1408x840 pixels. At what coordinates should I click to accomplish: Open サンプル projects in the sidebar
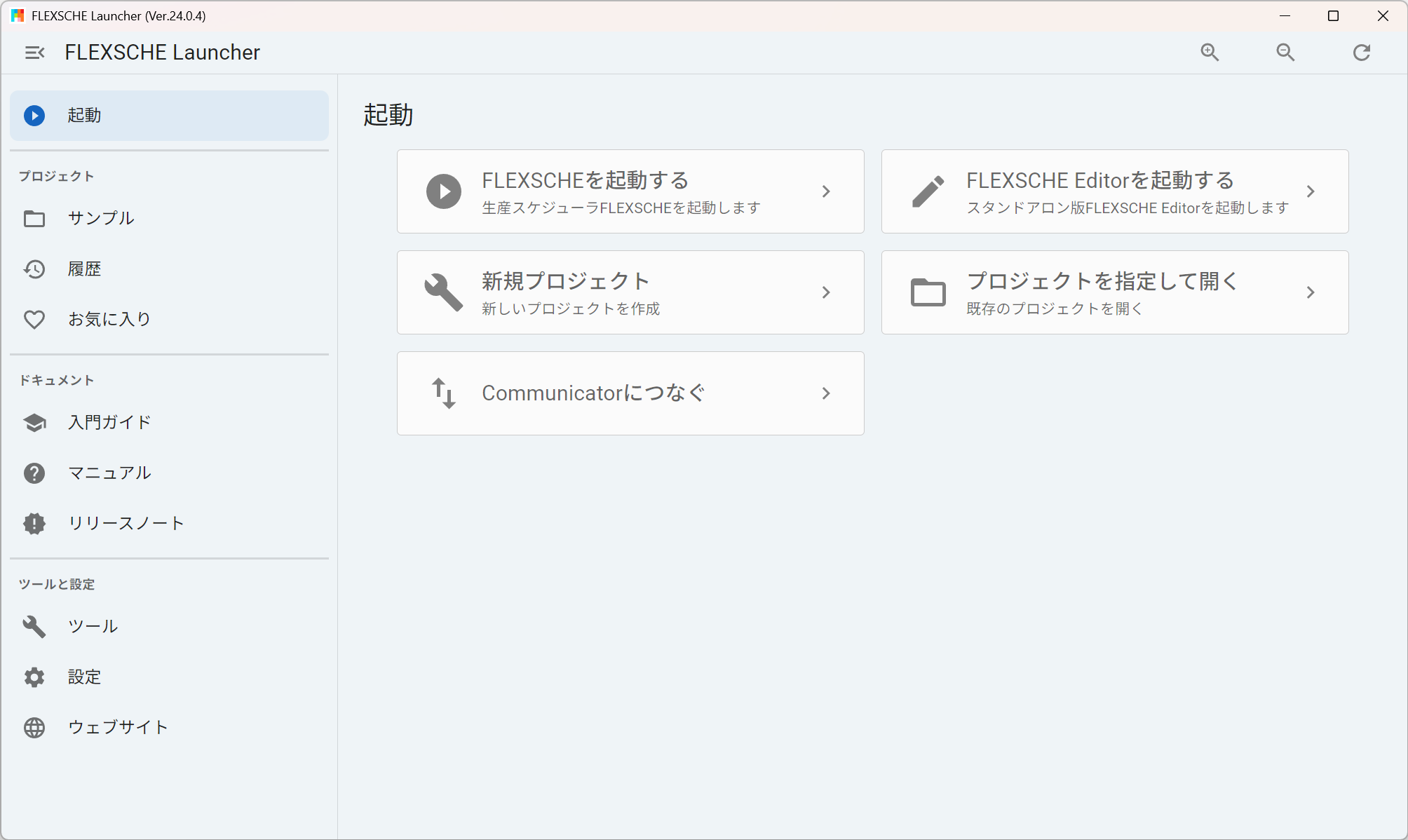point(100,219)
